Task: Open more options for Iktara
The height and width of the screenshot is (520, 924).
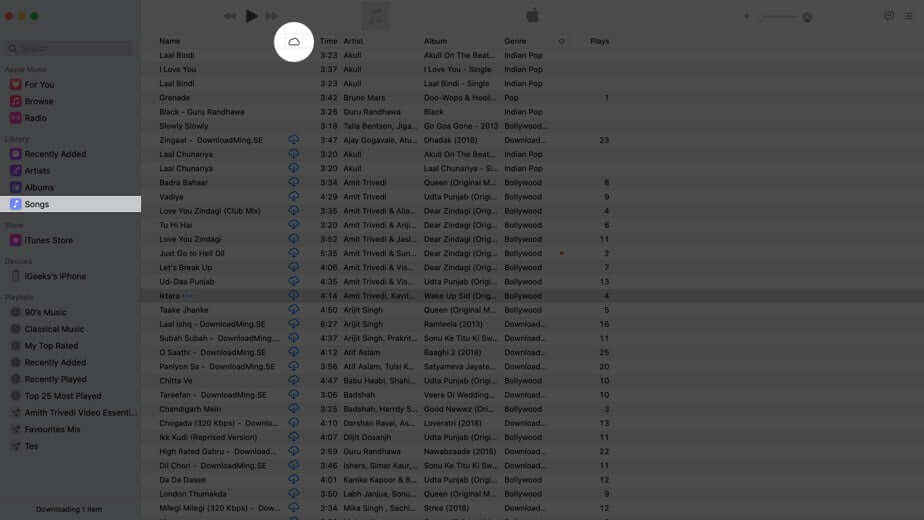Action: (x=187, y=296)
